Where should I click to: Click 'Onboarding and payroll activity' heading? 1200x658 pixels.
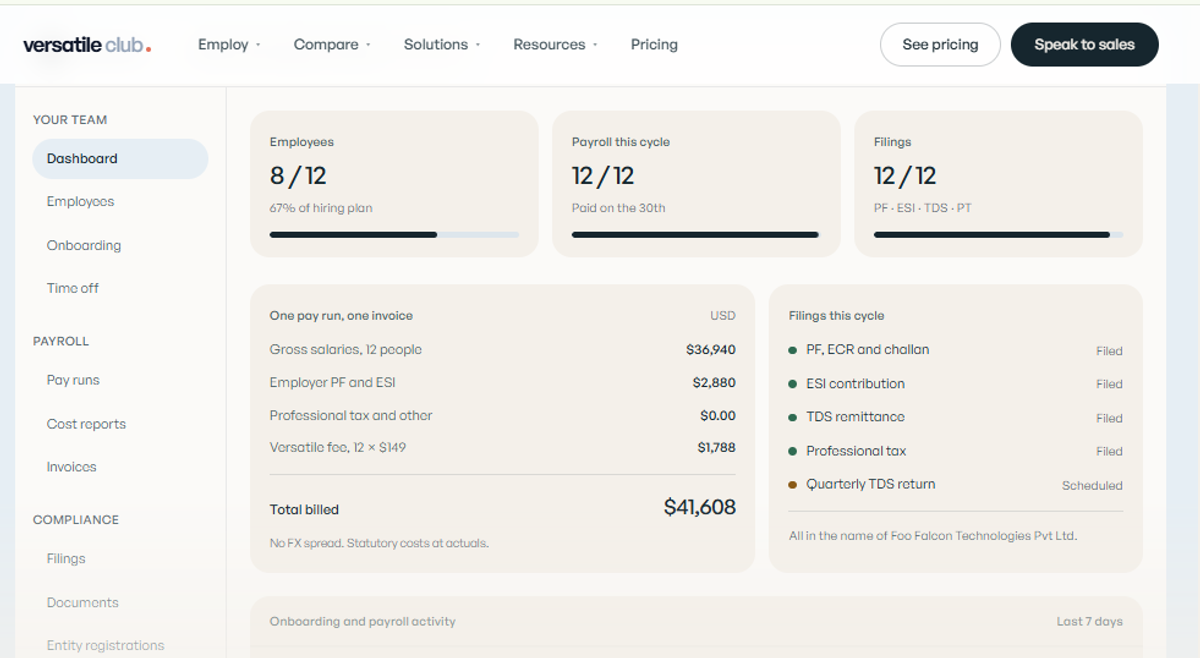(x=362, y=622)
